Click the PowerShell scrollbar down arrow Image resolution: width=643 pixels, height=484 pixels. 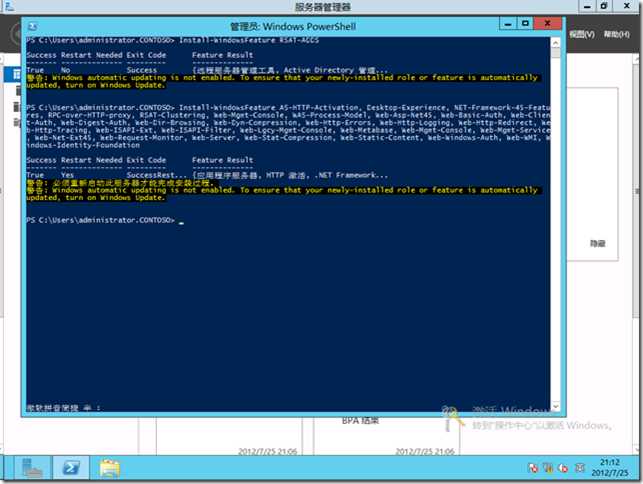(556, 407)
